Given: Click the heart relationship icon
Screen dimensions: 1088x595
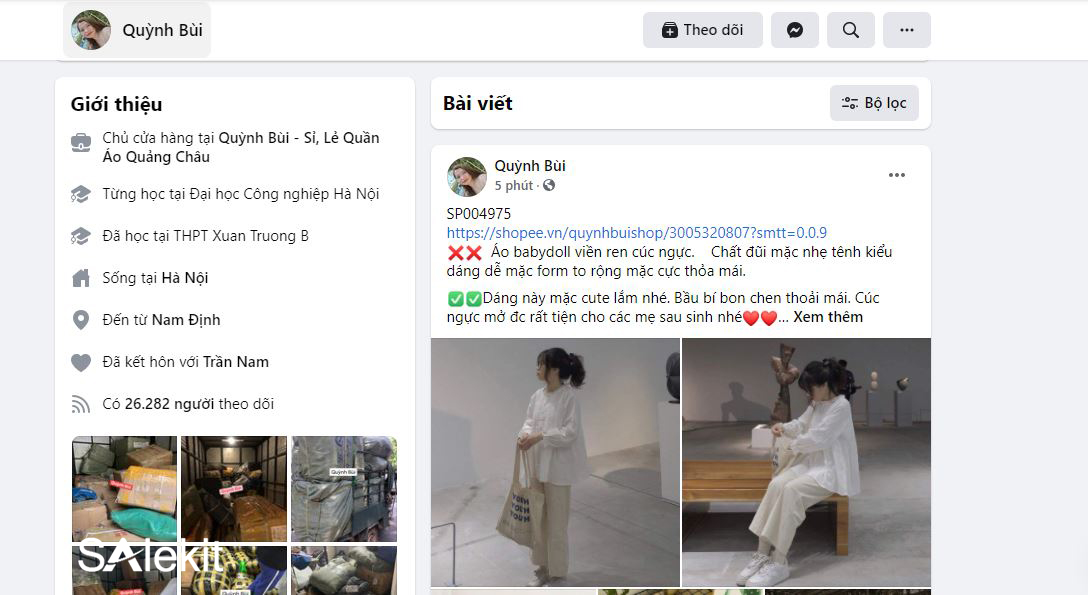Looking at the screenshot, I should [x=81, y=362].
